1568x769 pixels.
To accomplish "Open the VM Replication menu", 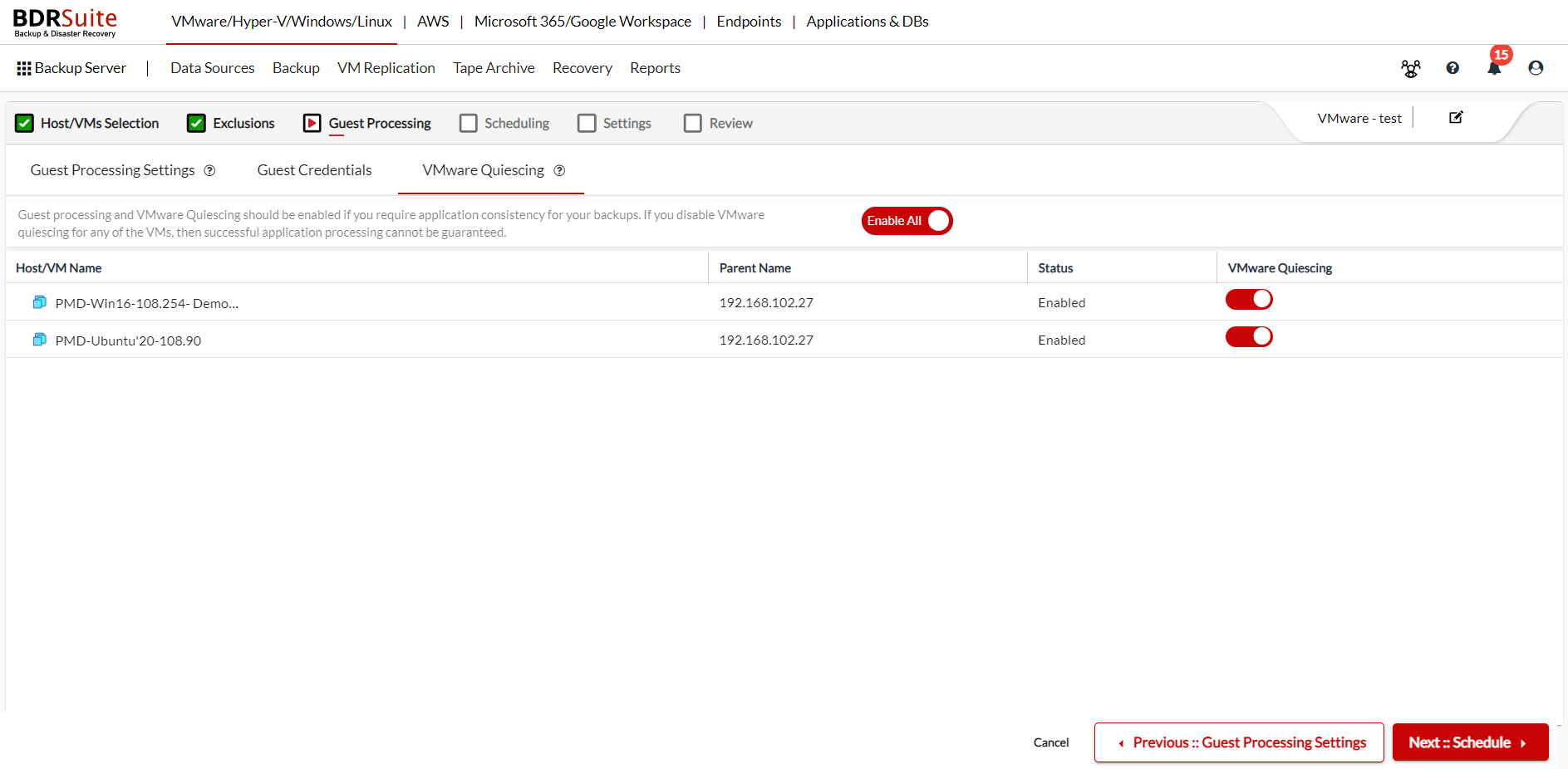I will [x=386, y=68].
